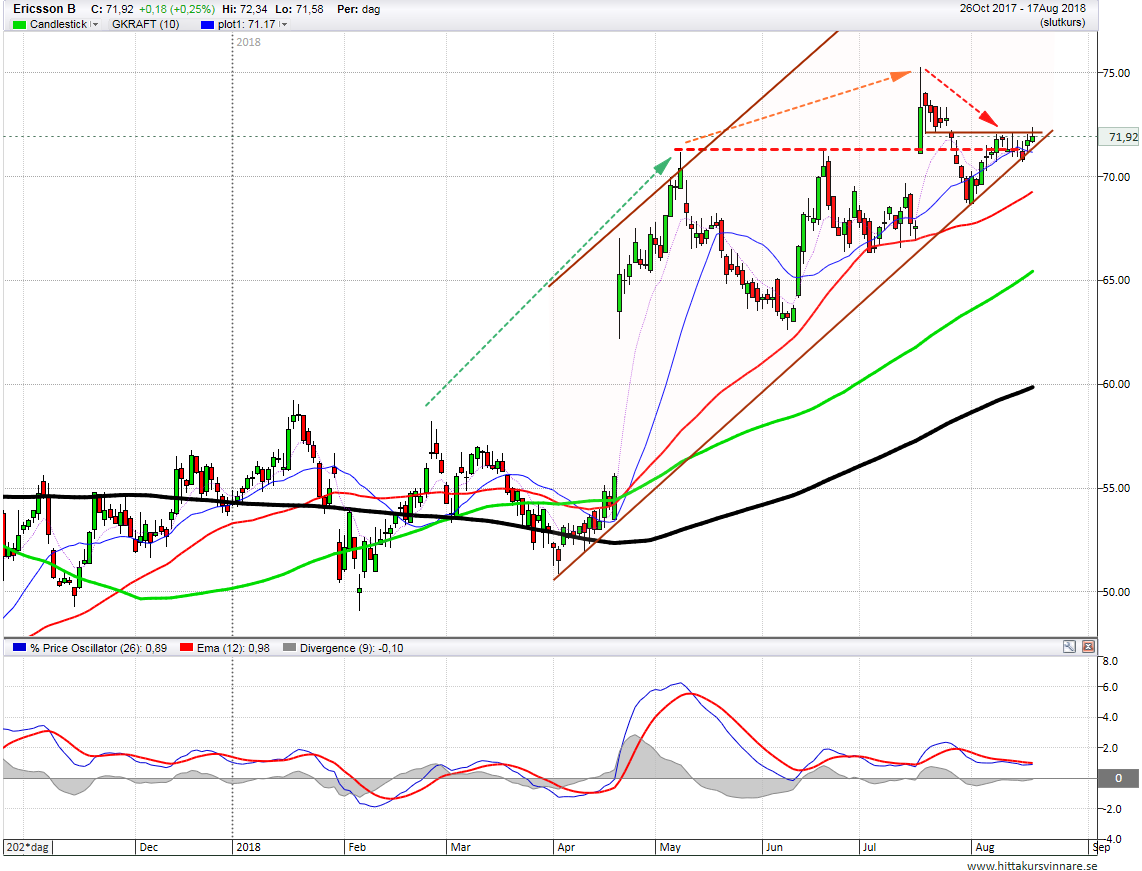1142x871 pixels.
Task: Click the 0 oscillator zero-line tag
Action: click(1119, 779)
